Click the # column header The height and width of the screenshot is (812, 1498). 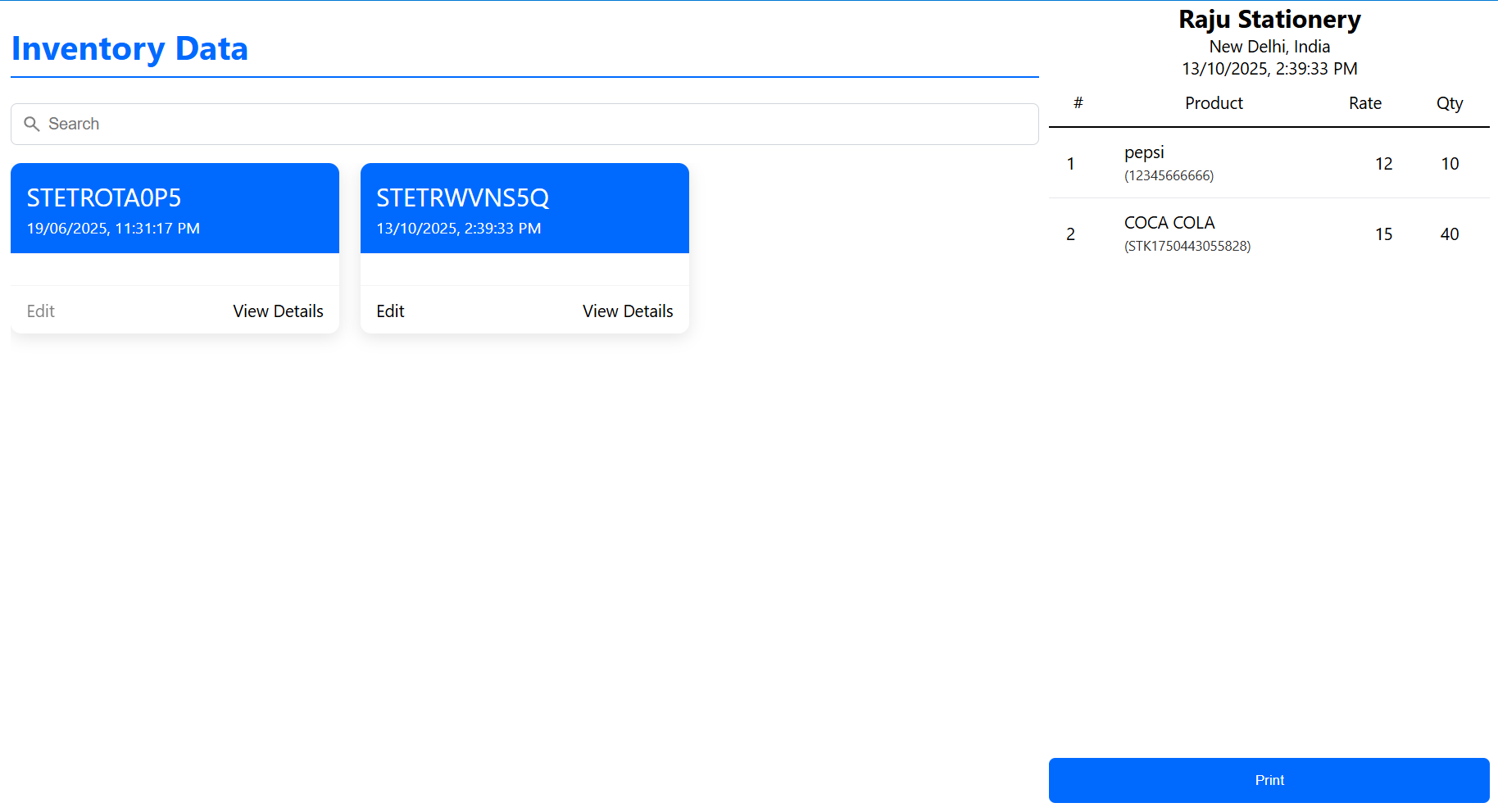[x=1078, y=103]
